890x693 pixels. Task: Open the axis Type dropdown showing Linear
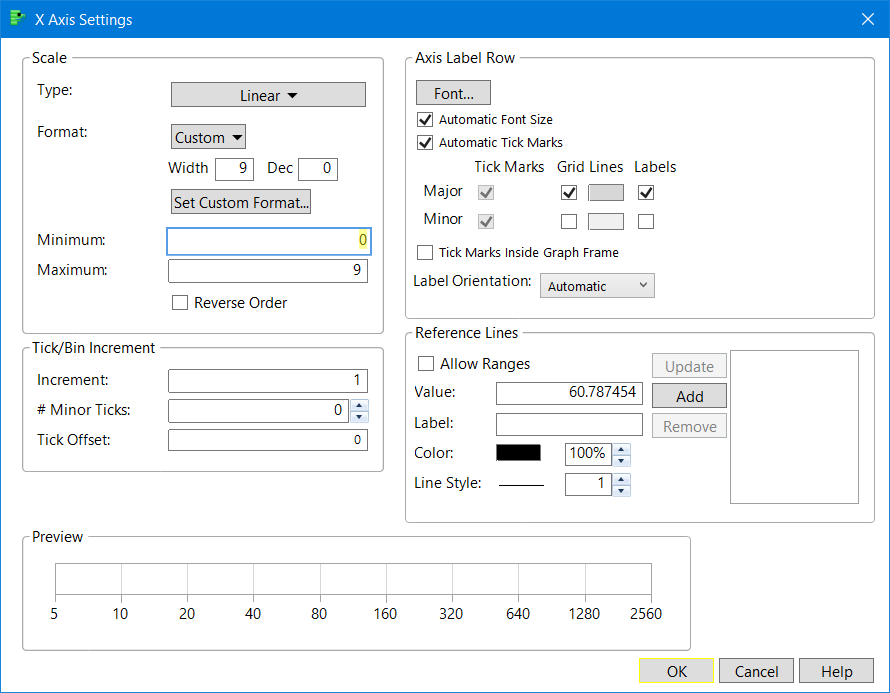[x=267, y=94]
